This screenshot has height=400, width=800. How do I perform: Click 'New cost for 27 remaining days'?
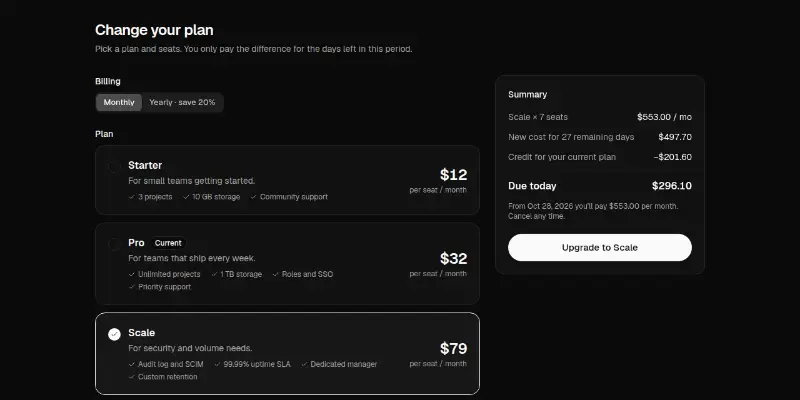[571, 137]
